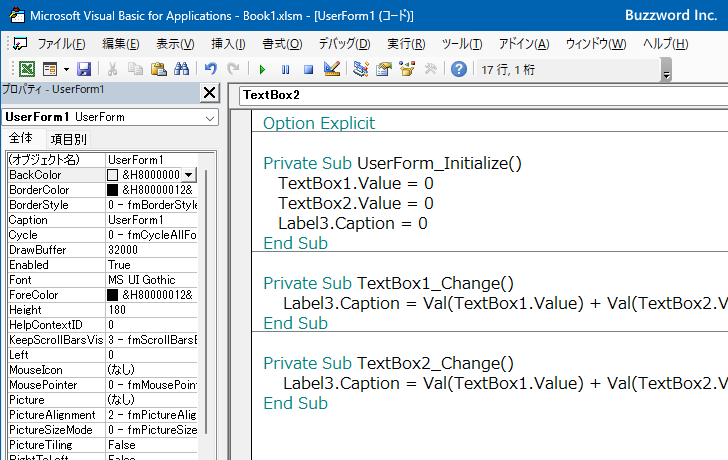Select the Font property MS UI Gothic
Viewport: 728px width, 460px height.
(103, 280)
